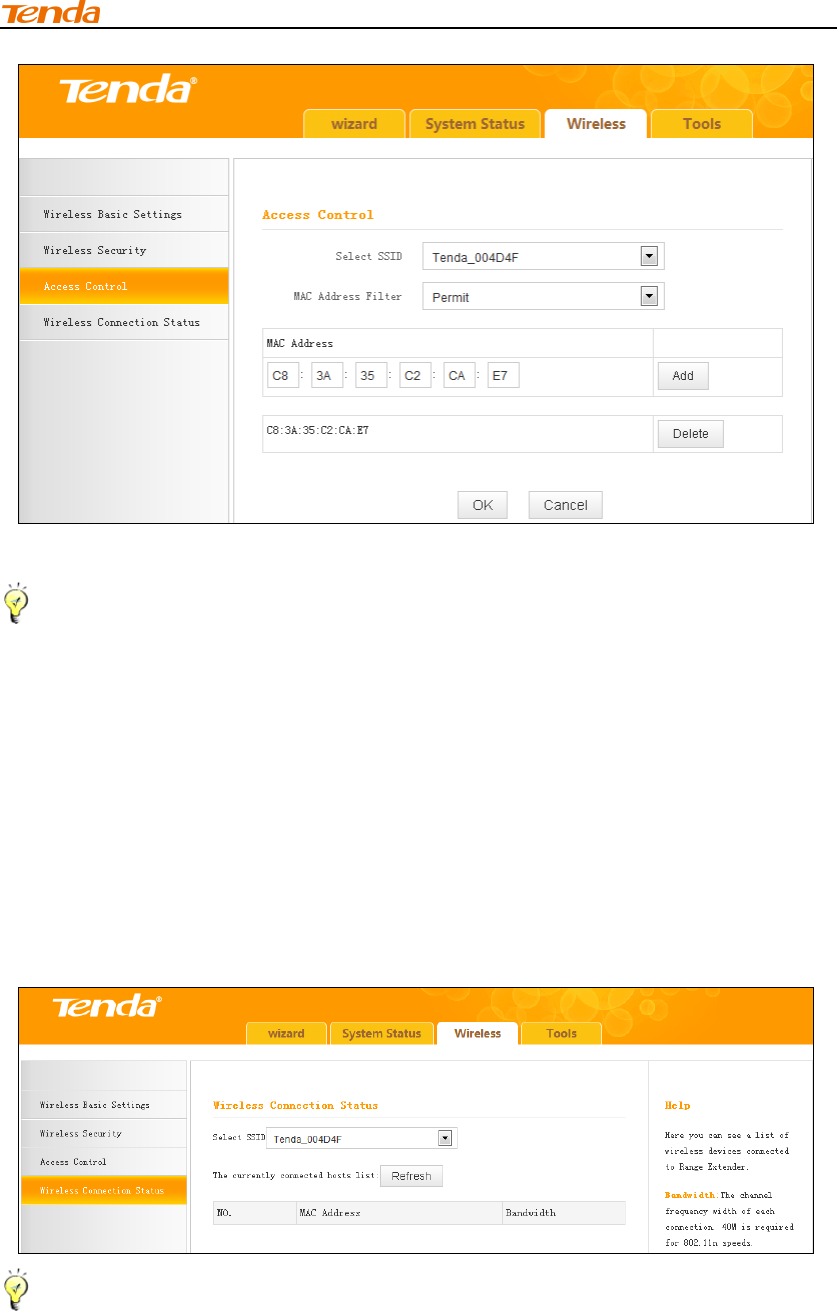Open Wireless Connection Status in upper sidebar

click(x=124, y=322)
